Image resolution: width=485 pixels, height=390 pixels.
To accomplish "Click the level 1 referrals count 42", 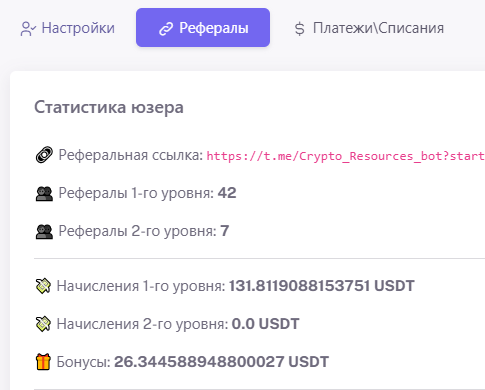I will pos(227,193).
